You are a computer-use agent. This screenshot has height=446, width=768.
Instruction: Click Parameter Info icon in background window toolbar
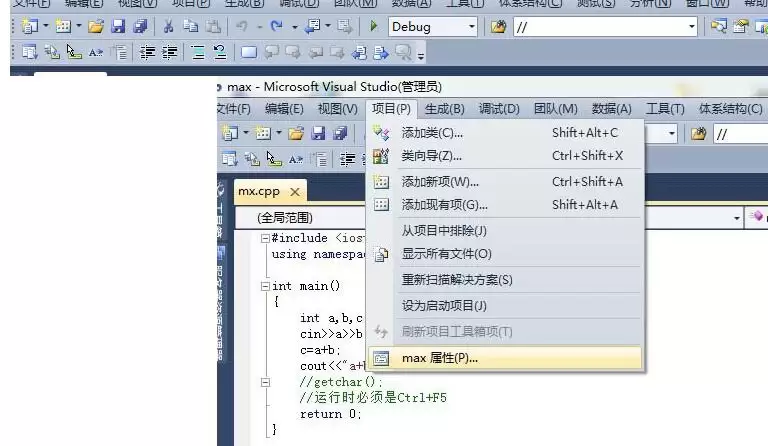coord(52,52)
